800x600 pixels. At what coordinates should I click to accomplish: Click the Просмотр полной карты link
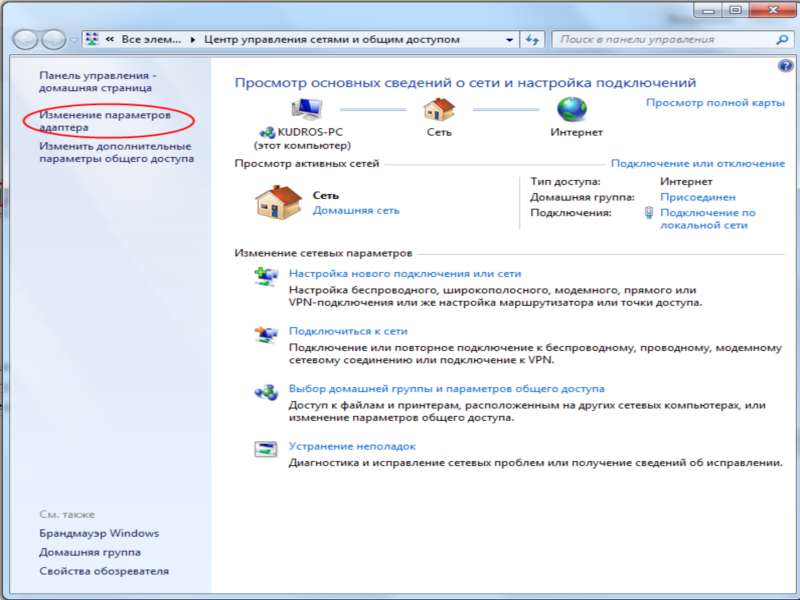(x=714, y=103)
